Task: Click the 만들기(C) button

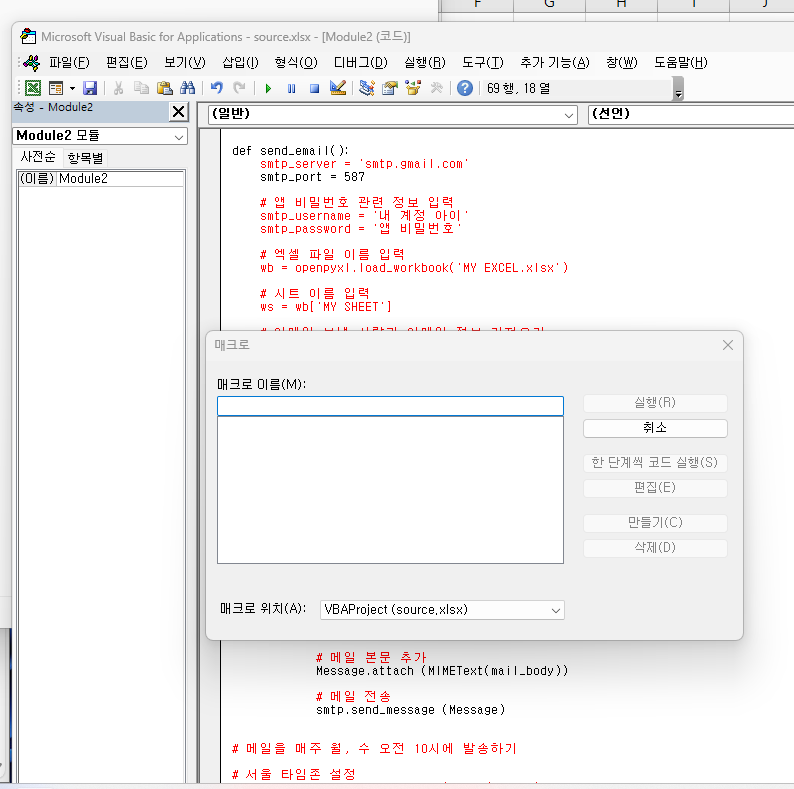Action: [x=655, y=523]
